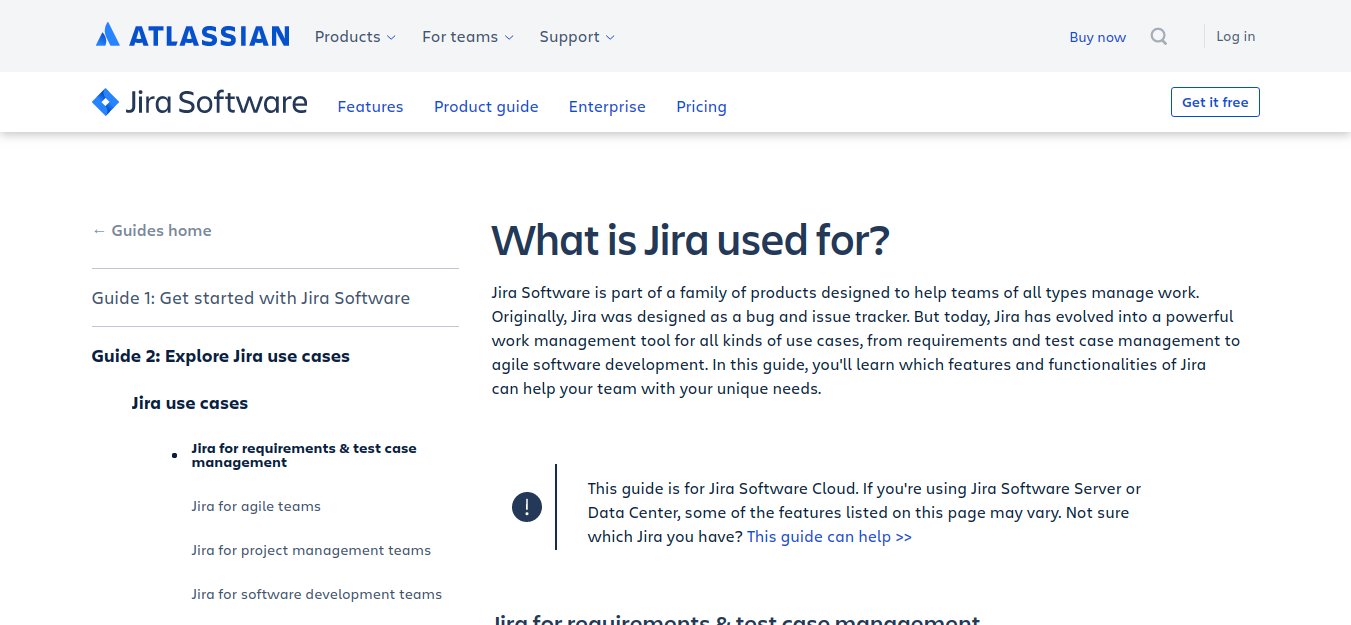Open Guide 2: Explore Jira use cases

(x=221, y=356)
